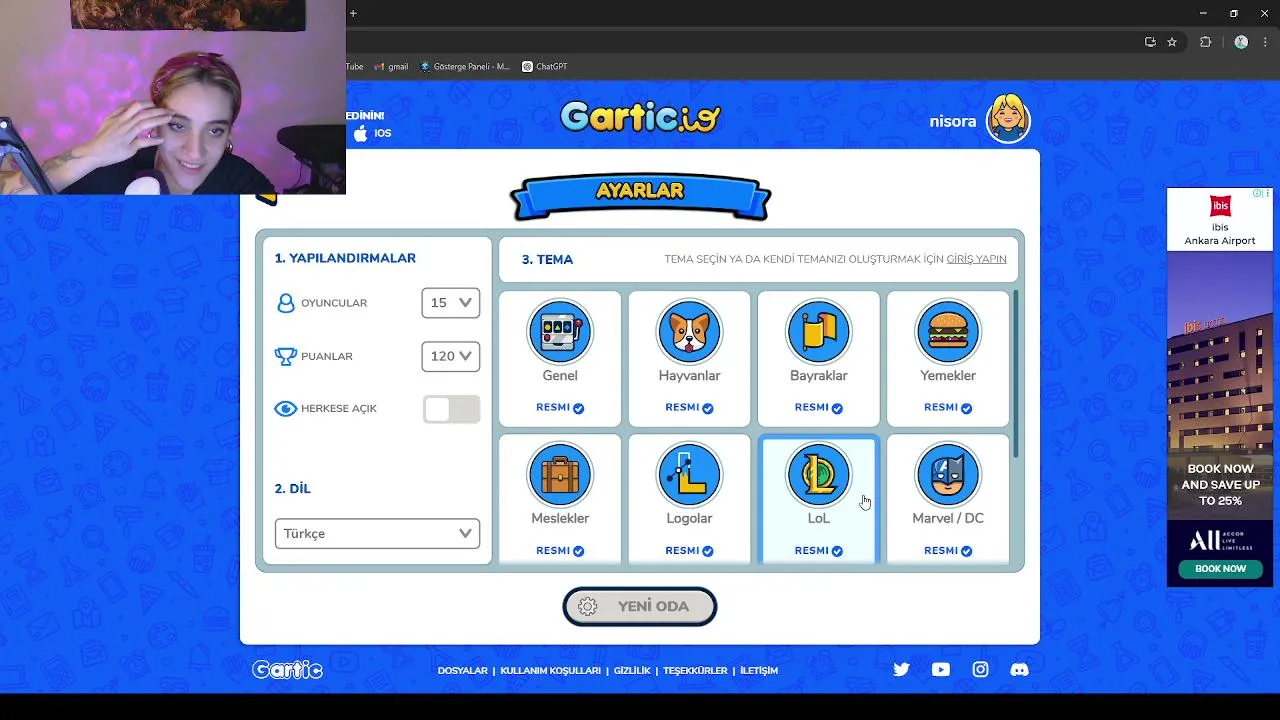Click the AYARLAR banner title
The width and height of the screenshot is (1280, 720).
[640, 190]
